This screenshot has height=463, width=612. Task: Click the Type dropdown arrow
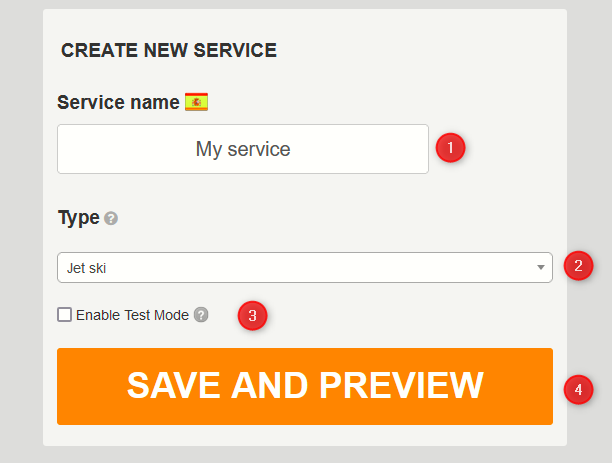541,267
